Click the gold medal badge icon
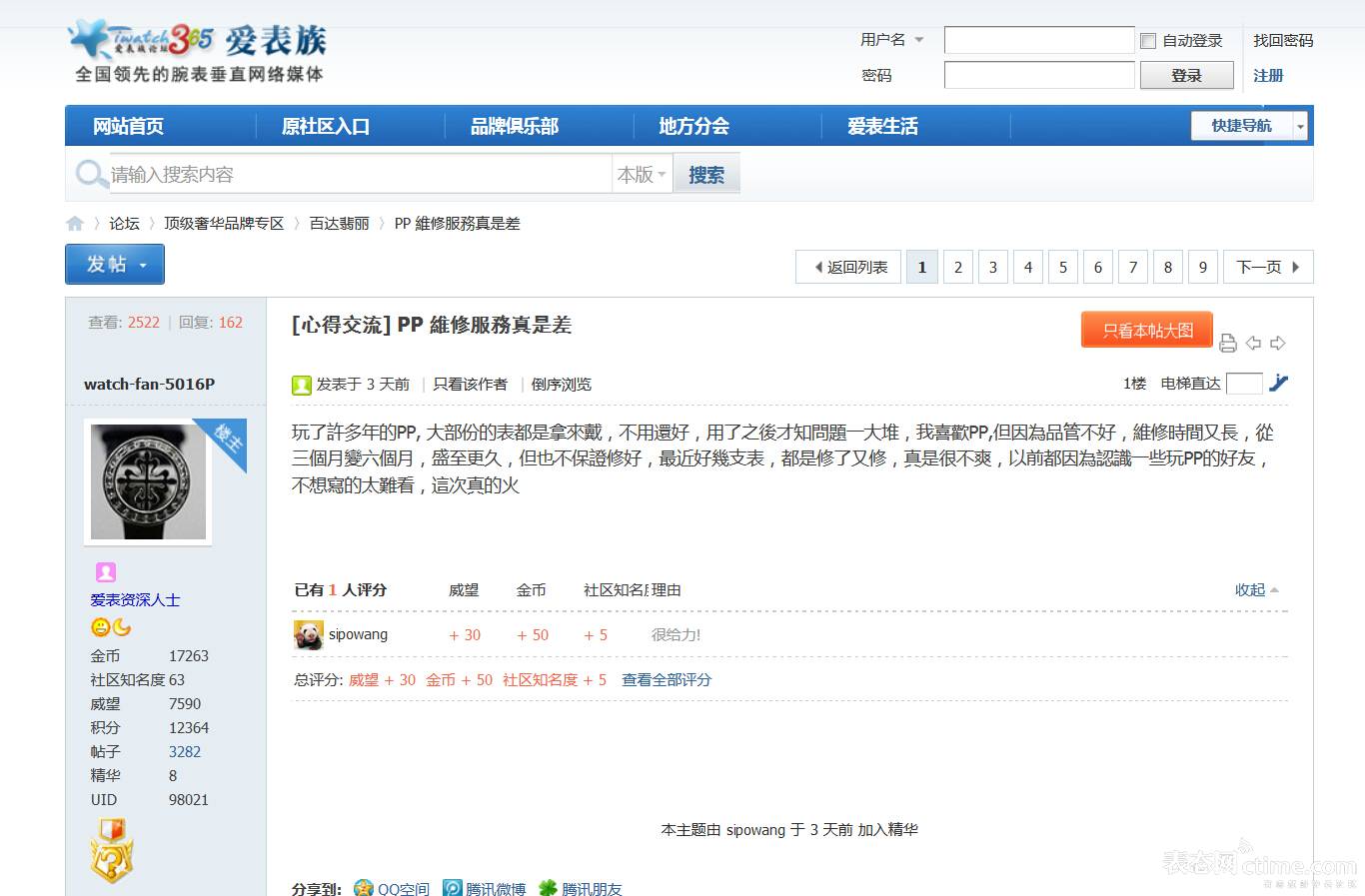1365x896 pixels. [112, 850]
